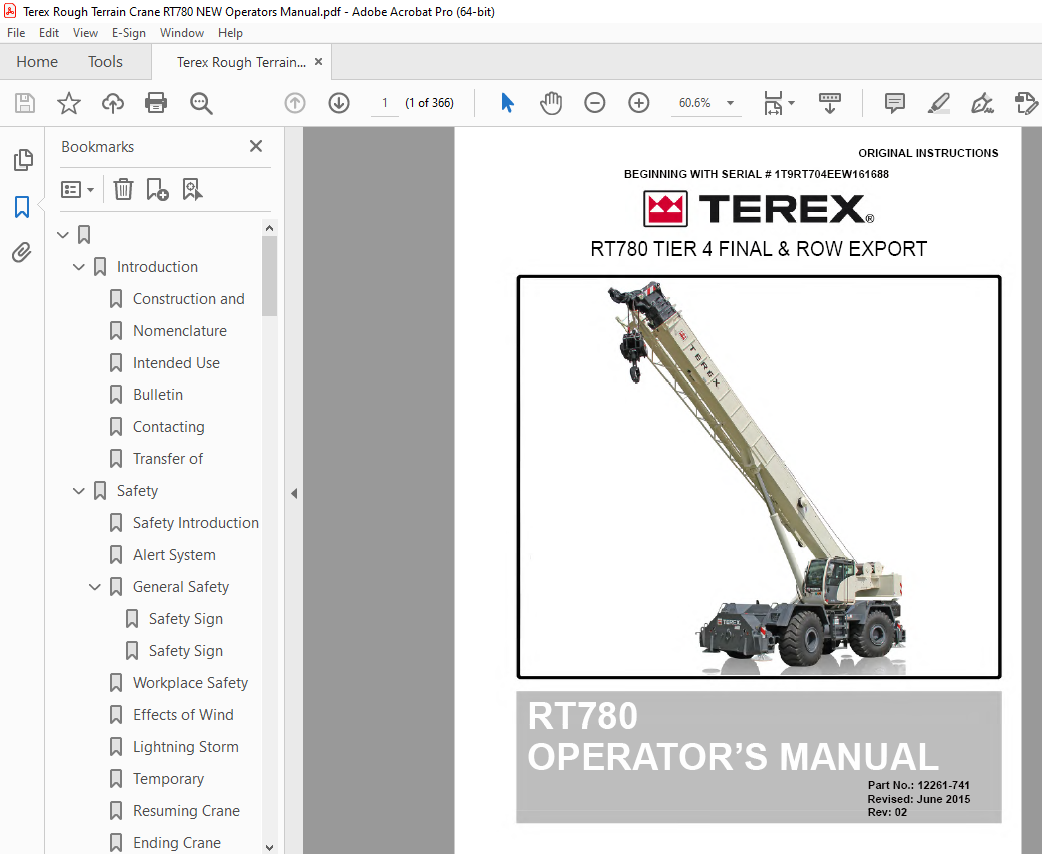Open the Resuming Crane bookmark
This screenshot has width=1042, height=854.
[x=186, y=811]
